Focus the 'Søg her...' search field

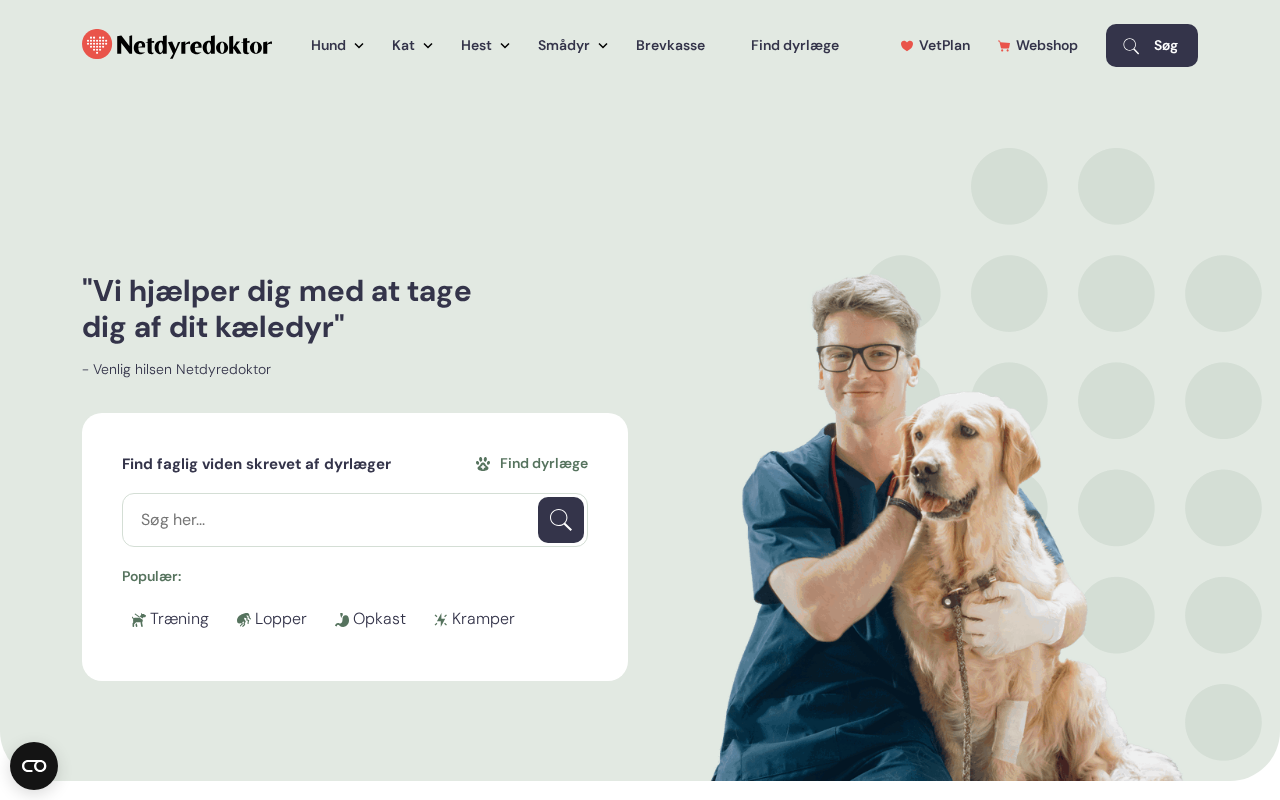330,520
